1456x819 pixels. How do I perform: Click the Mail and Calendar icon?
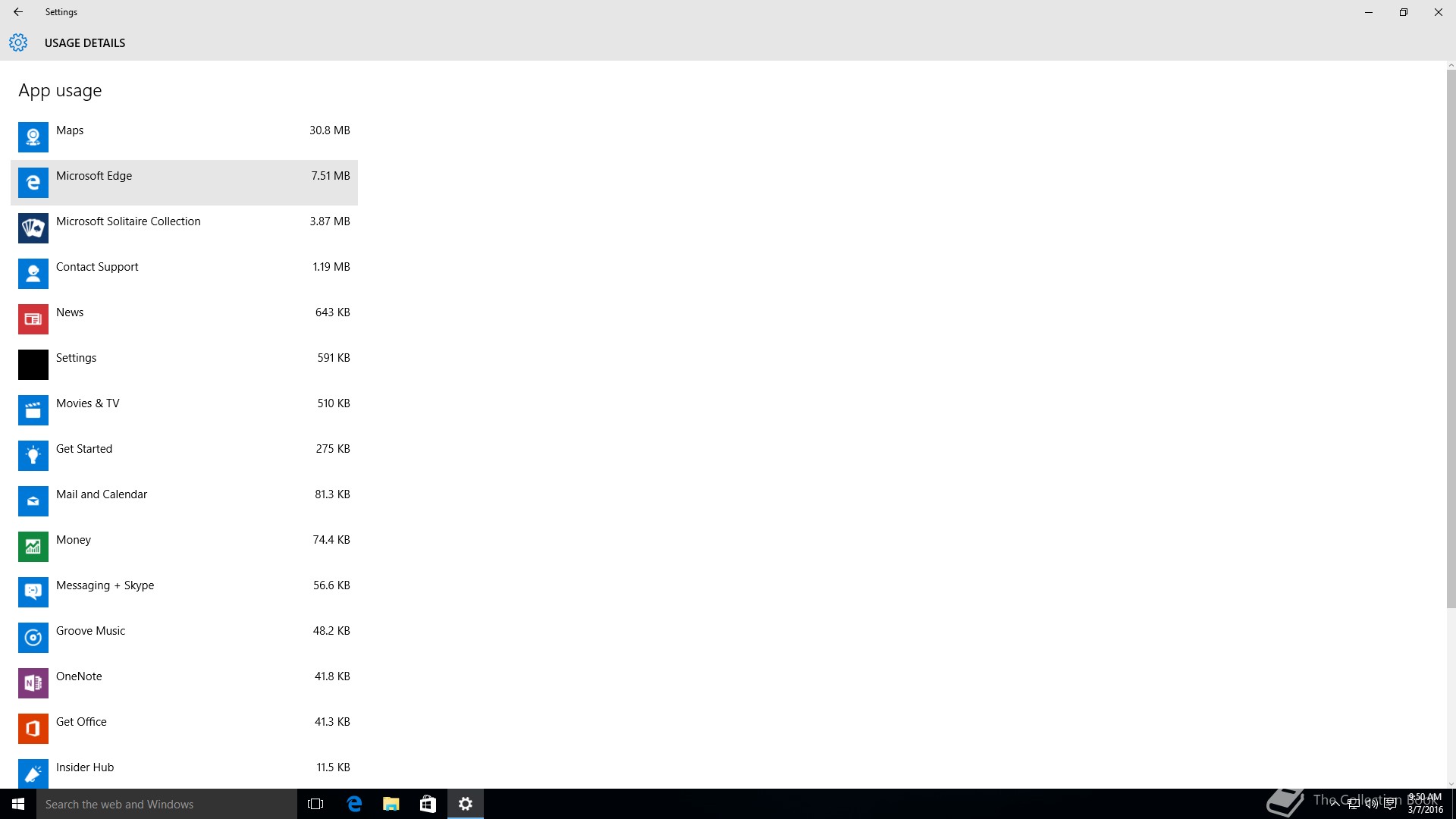33,501
